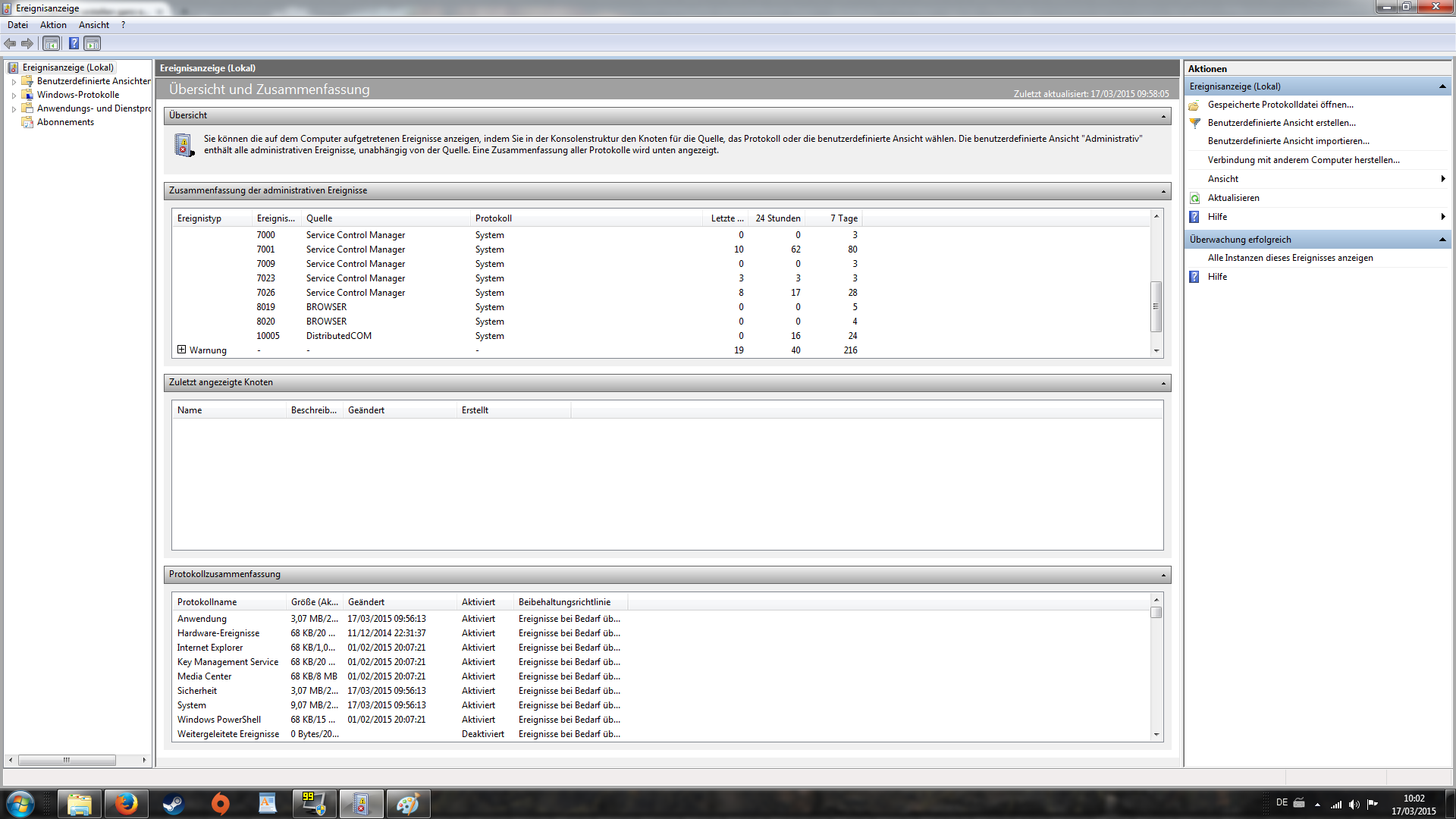Click the Gespeicherte Protokolldatei öffnen folder icon
1456x819 pixels.
coord(1194,105)
